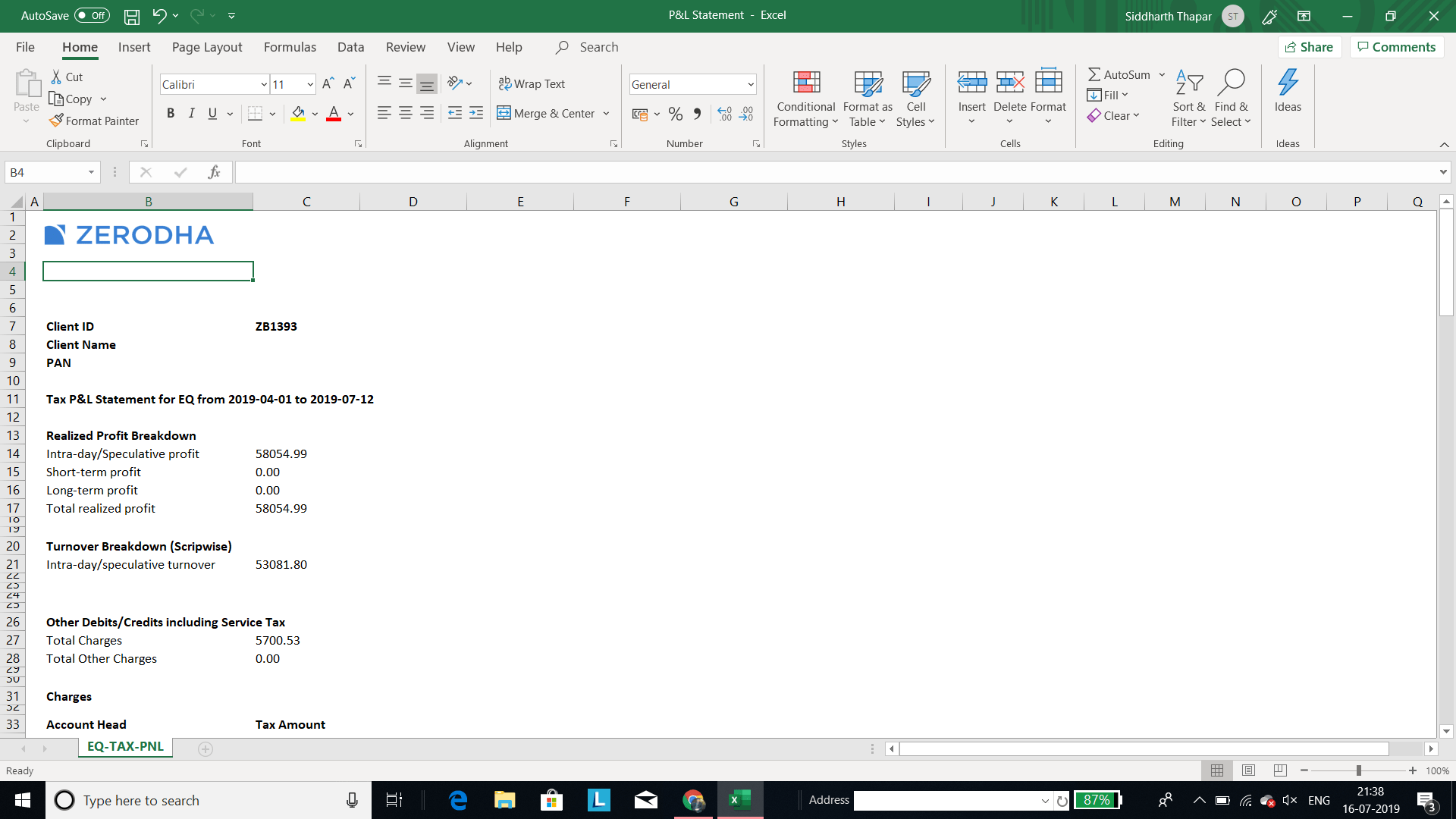Open the Calibri font name dropdown

[x=263, y=84]
